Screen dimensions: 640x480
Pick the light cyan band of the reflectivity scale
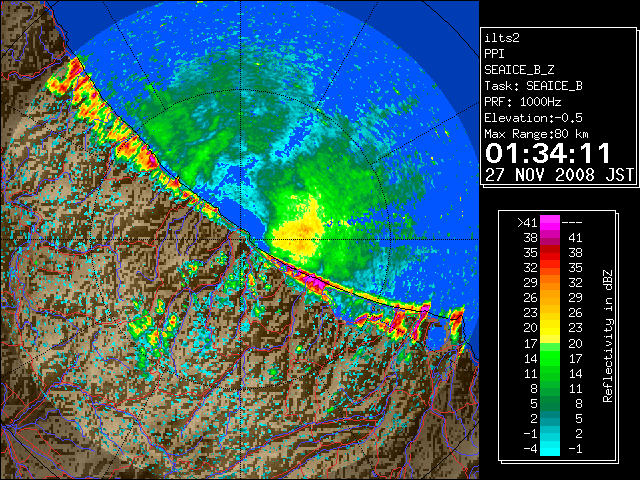coord(550,449)
